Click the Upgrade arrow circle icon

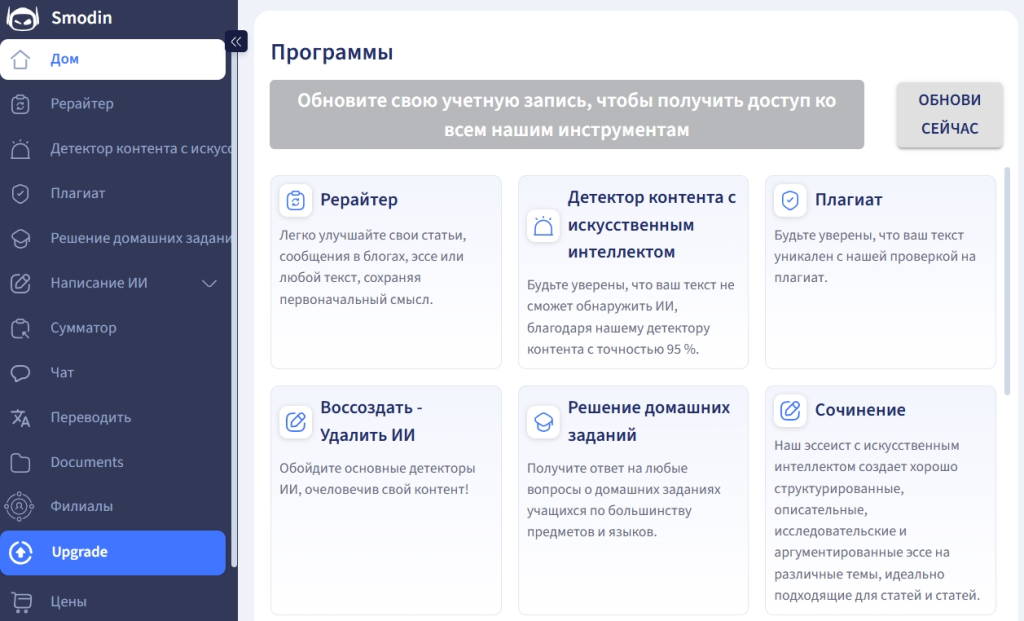point(21,552)
